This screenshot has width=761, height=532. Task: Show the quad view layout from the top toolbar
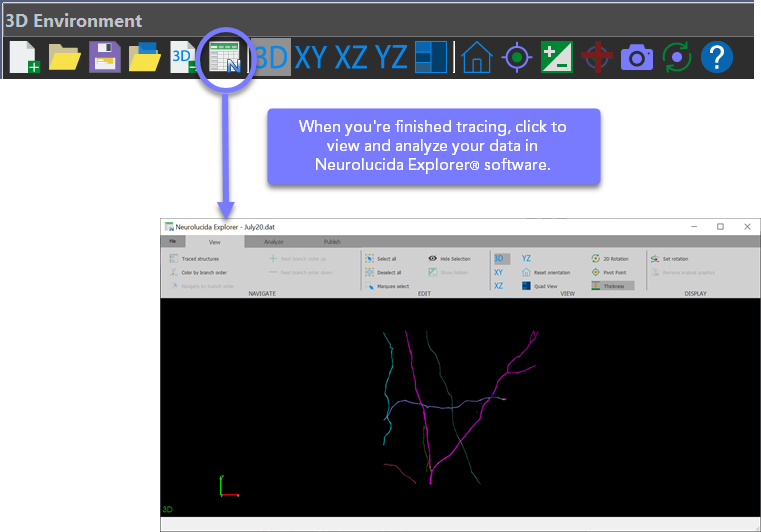(x=431, y=57)
